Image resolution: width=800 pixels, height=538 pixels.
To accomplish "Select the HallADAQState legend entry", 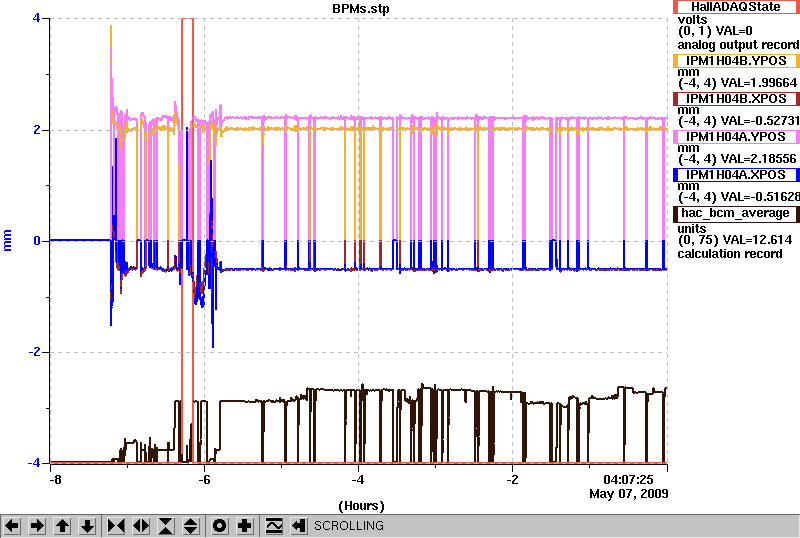I will point(736,7).
